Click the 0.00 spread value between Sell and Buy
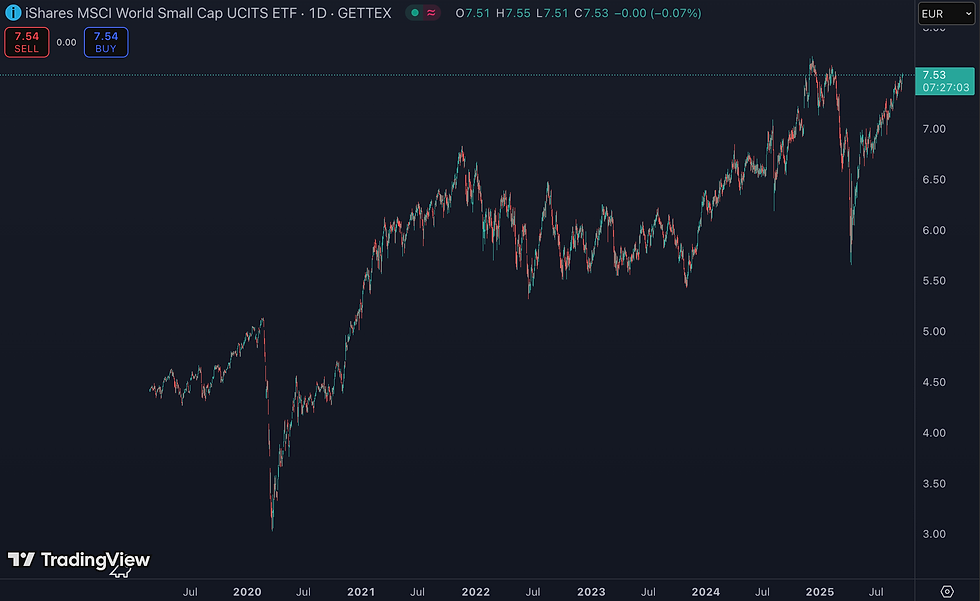980x601 pixels. 66,42
